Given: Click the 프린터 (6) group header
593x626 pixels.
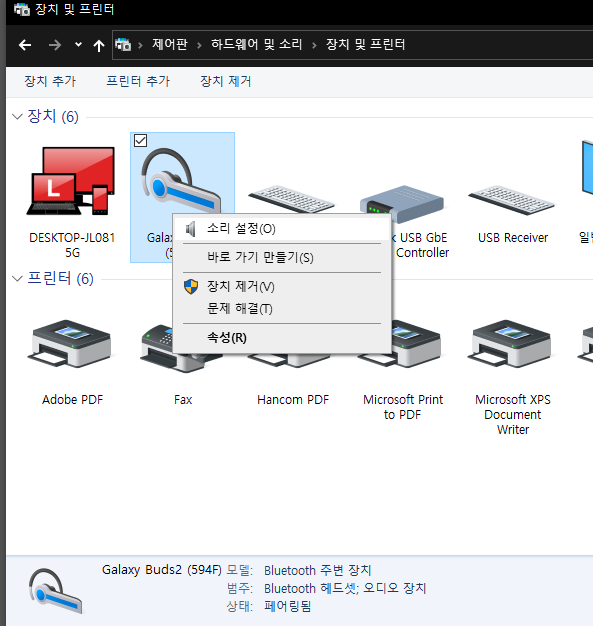Looking at the screenshot, I should tap(60, 278).
